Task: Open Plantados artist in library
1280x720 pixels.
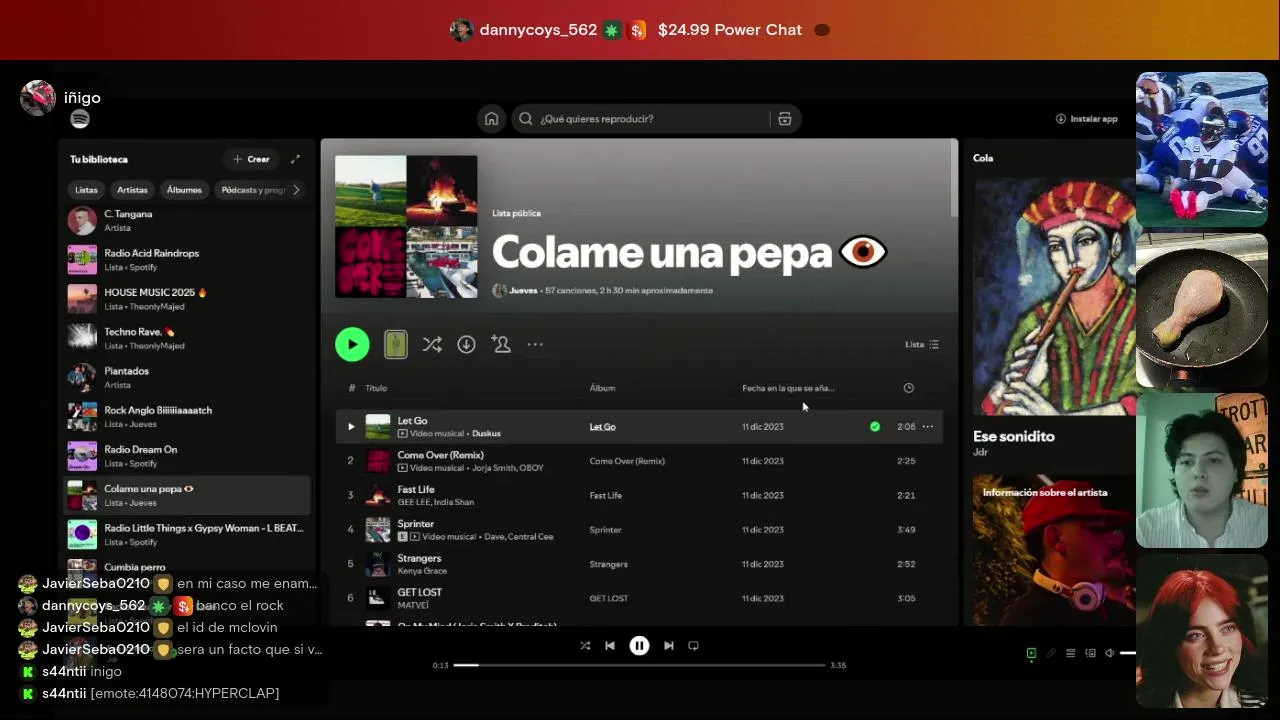Action: click(x=188, y=377)
